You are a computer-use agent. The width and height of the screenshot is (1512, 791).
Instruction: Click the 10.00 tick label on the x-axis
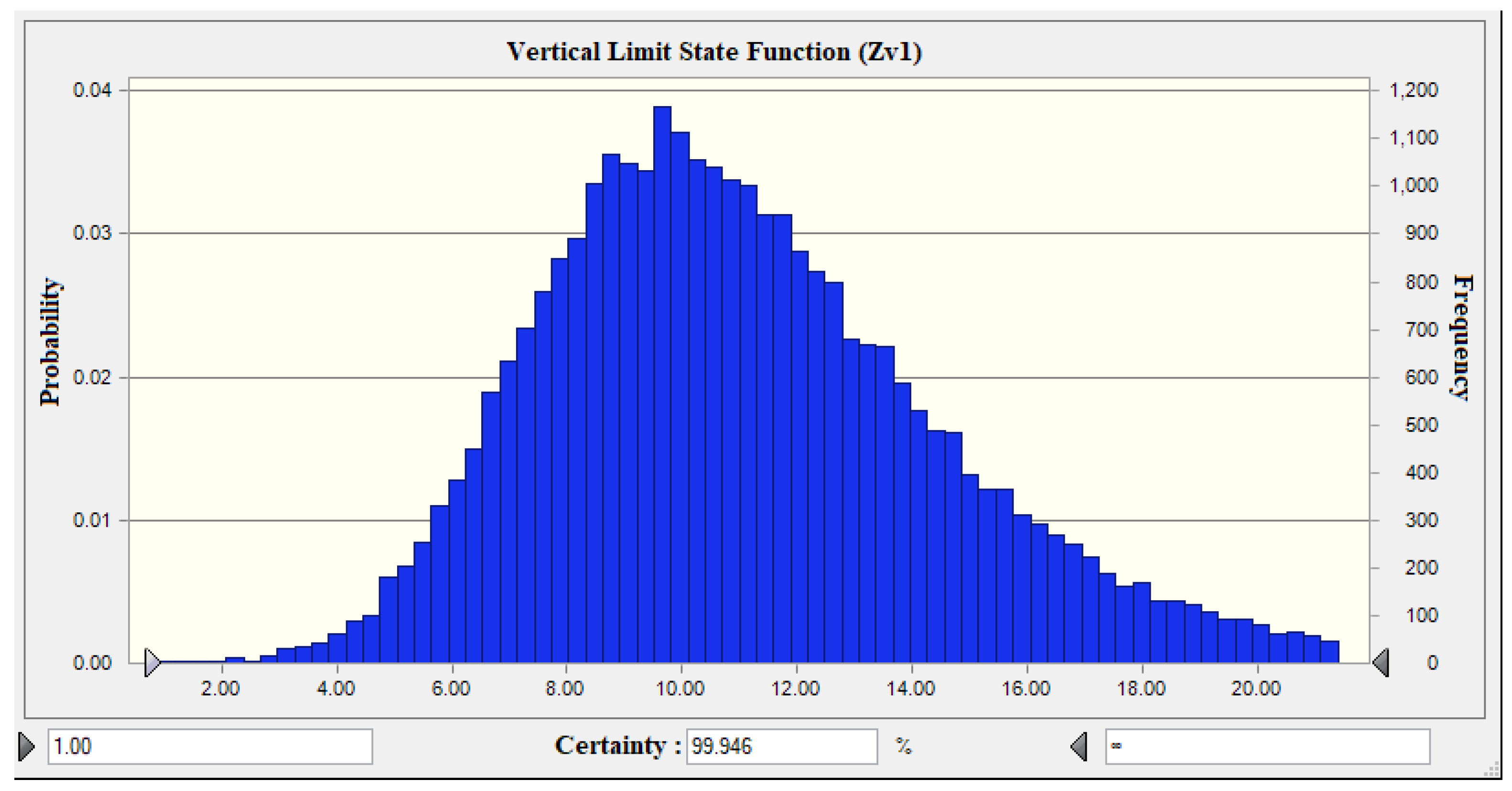680,688
